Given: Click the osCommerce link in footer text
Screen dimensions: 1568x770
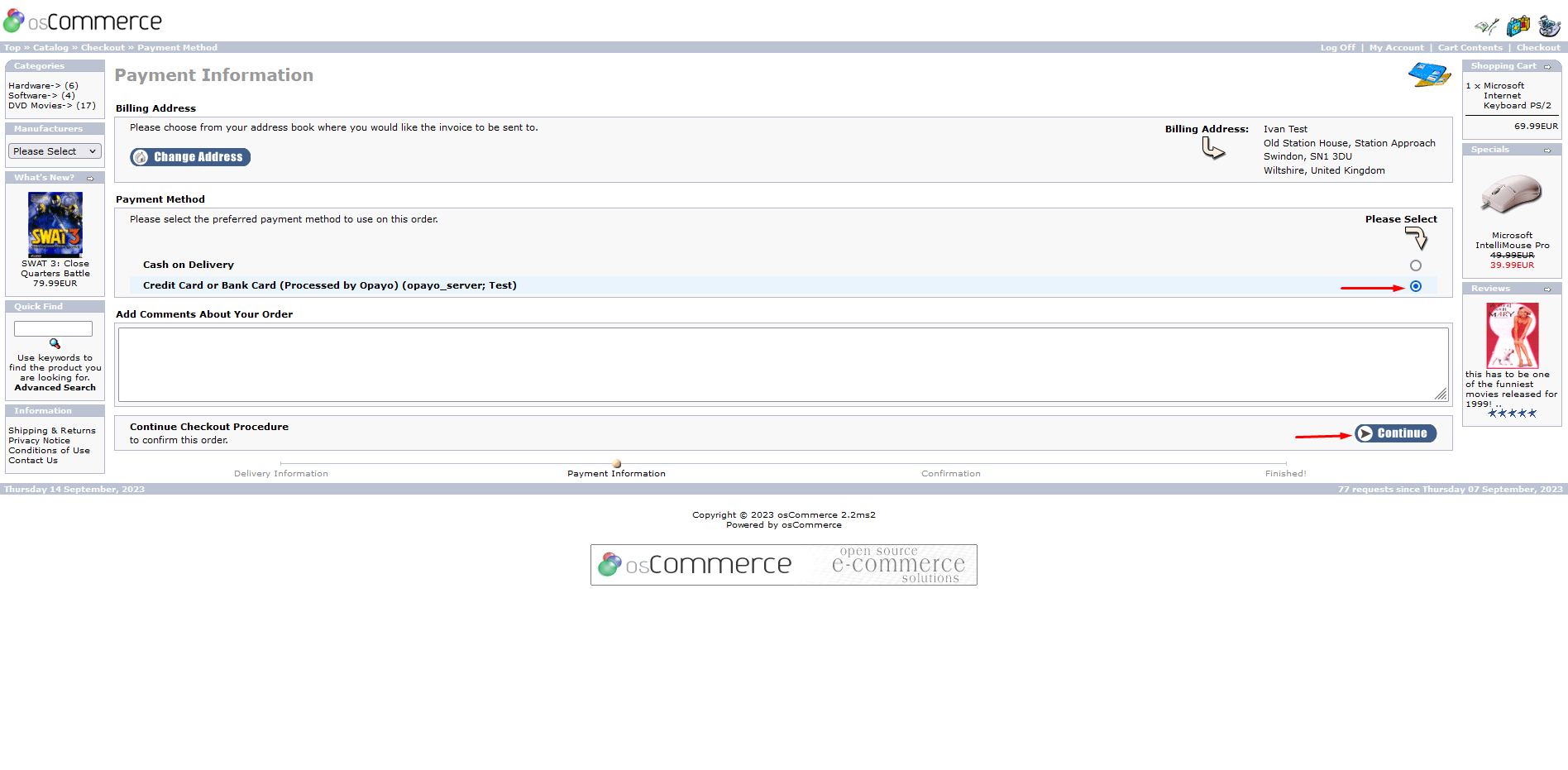Looking at the screenshot, I should [x=811, y=525].
